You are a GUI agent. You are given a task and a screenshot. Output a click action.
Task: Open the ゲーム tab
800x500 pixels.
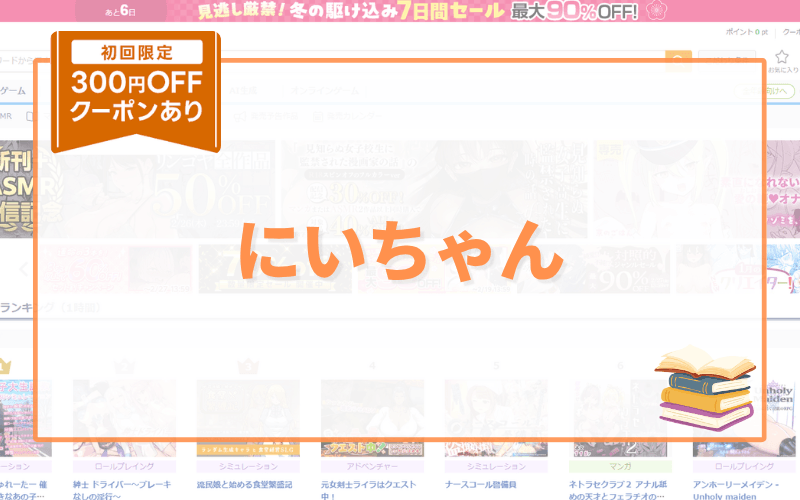(x=13, y=91)
